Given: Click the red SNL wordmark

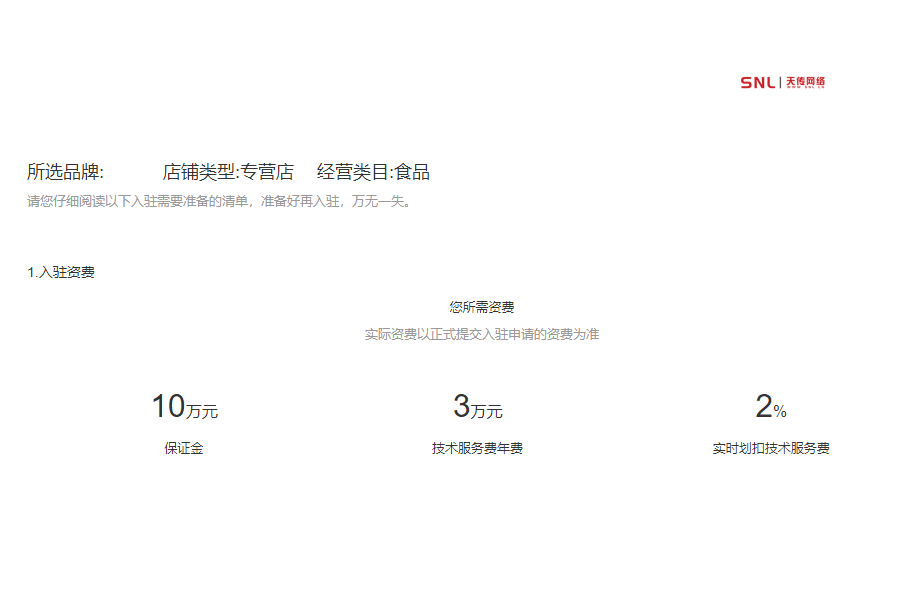Looking at the screenshot, I should [757, 82].
